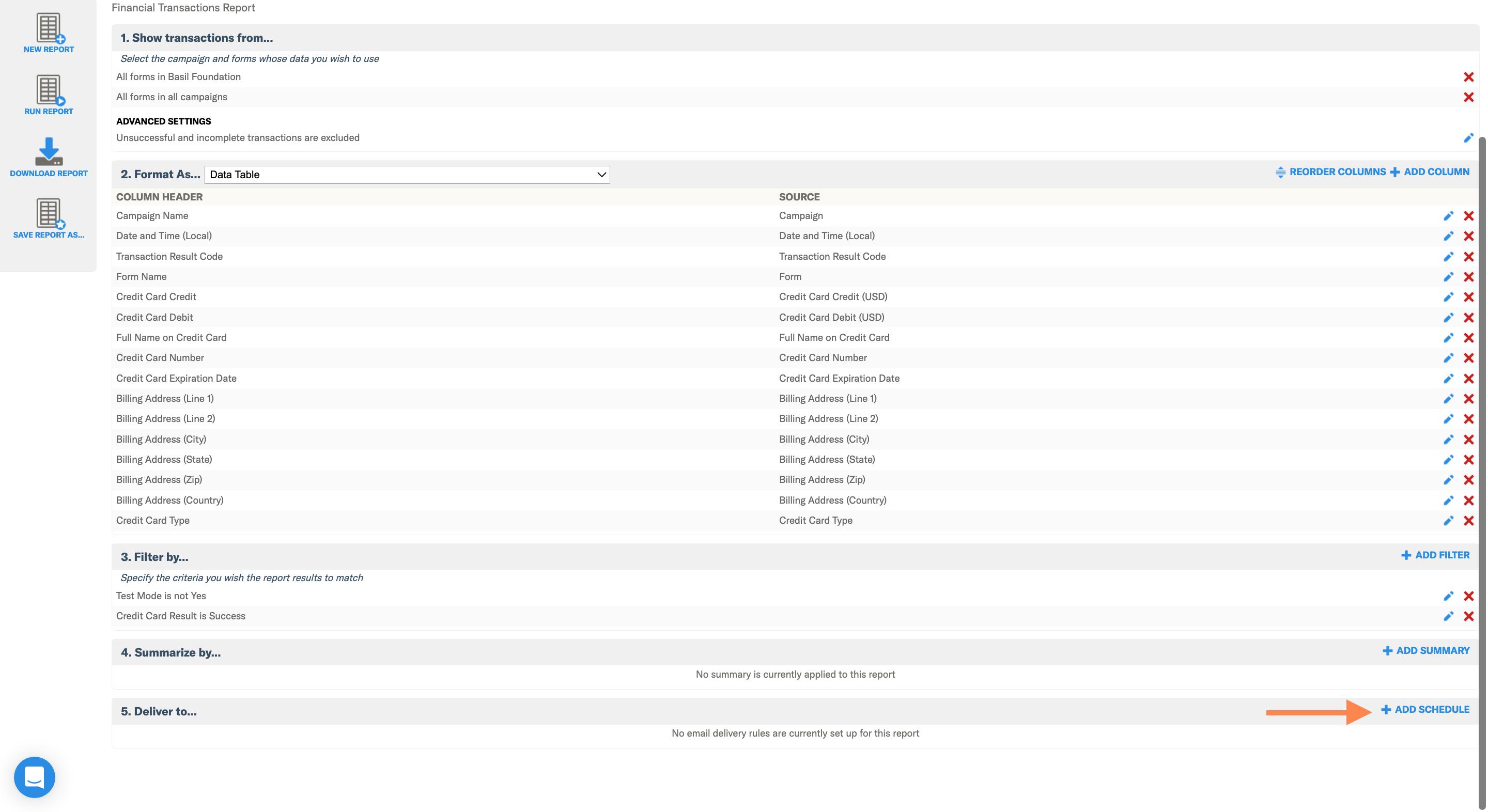Delete the Form Name column
1488x812 pixels.
click(x=1468, y=277)
